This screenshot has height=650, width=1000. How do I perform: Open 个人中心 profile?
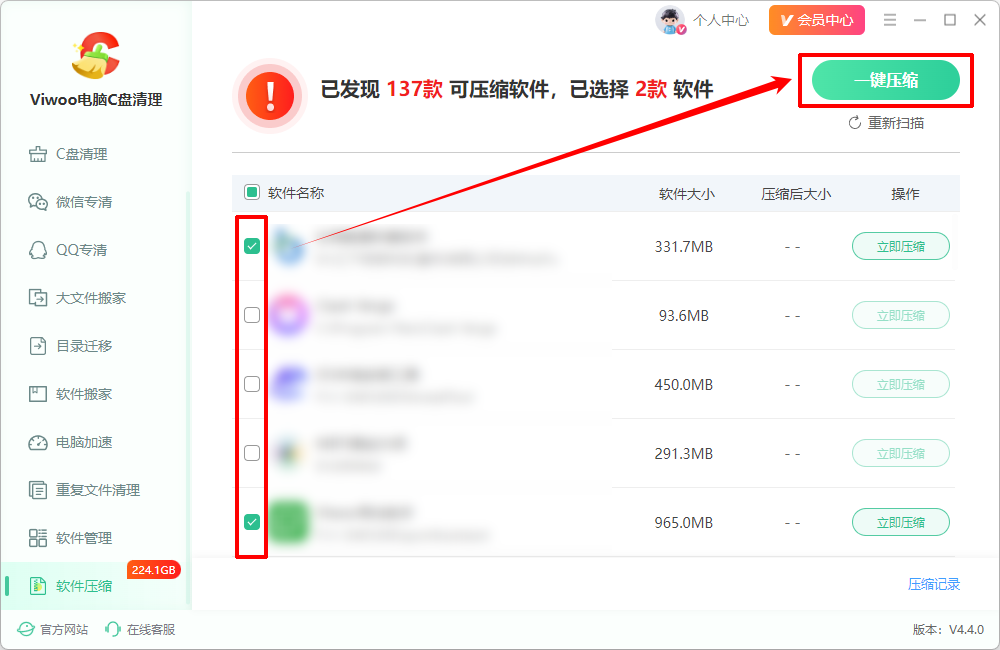[x=721, y=20]
